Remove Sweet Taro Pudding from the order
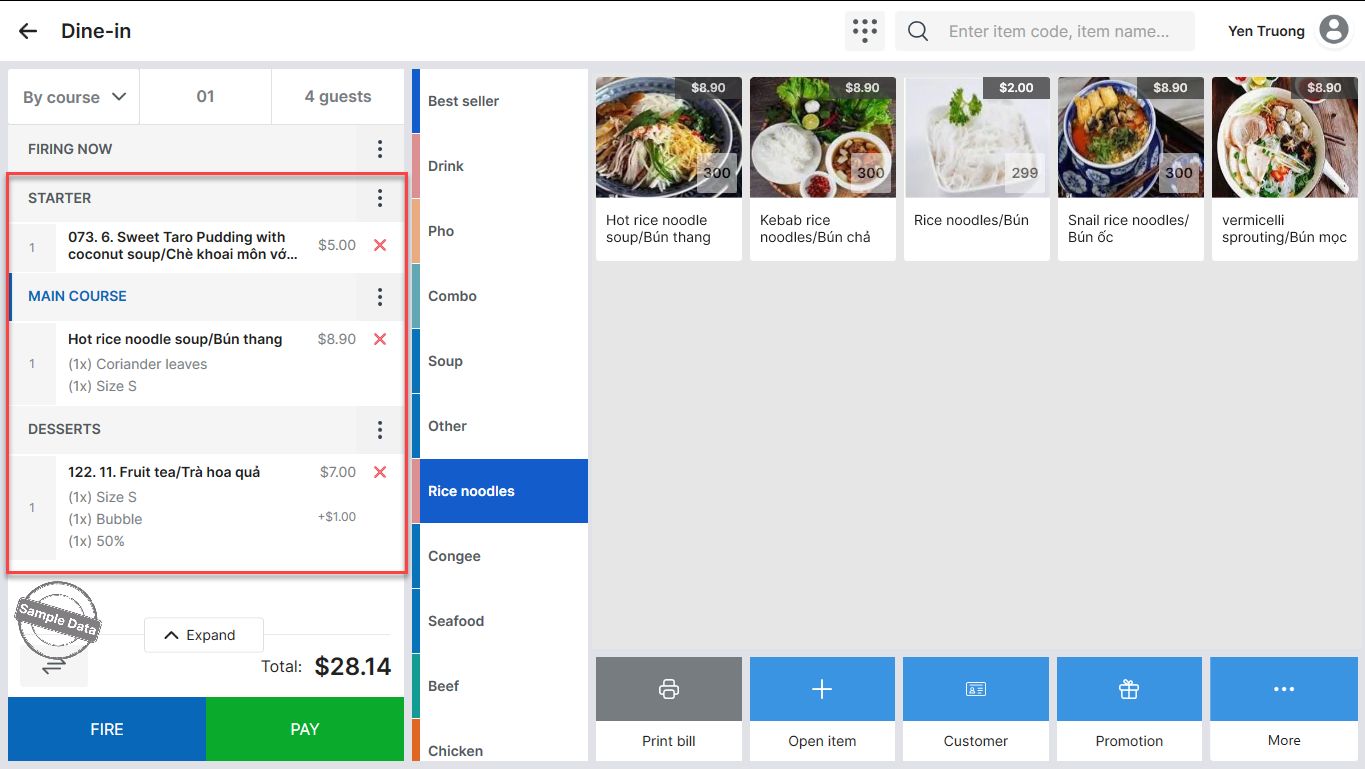 pos(380,245)
